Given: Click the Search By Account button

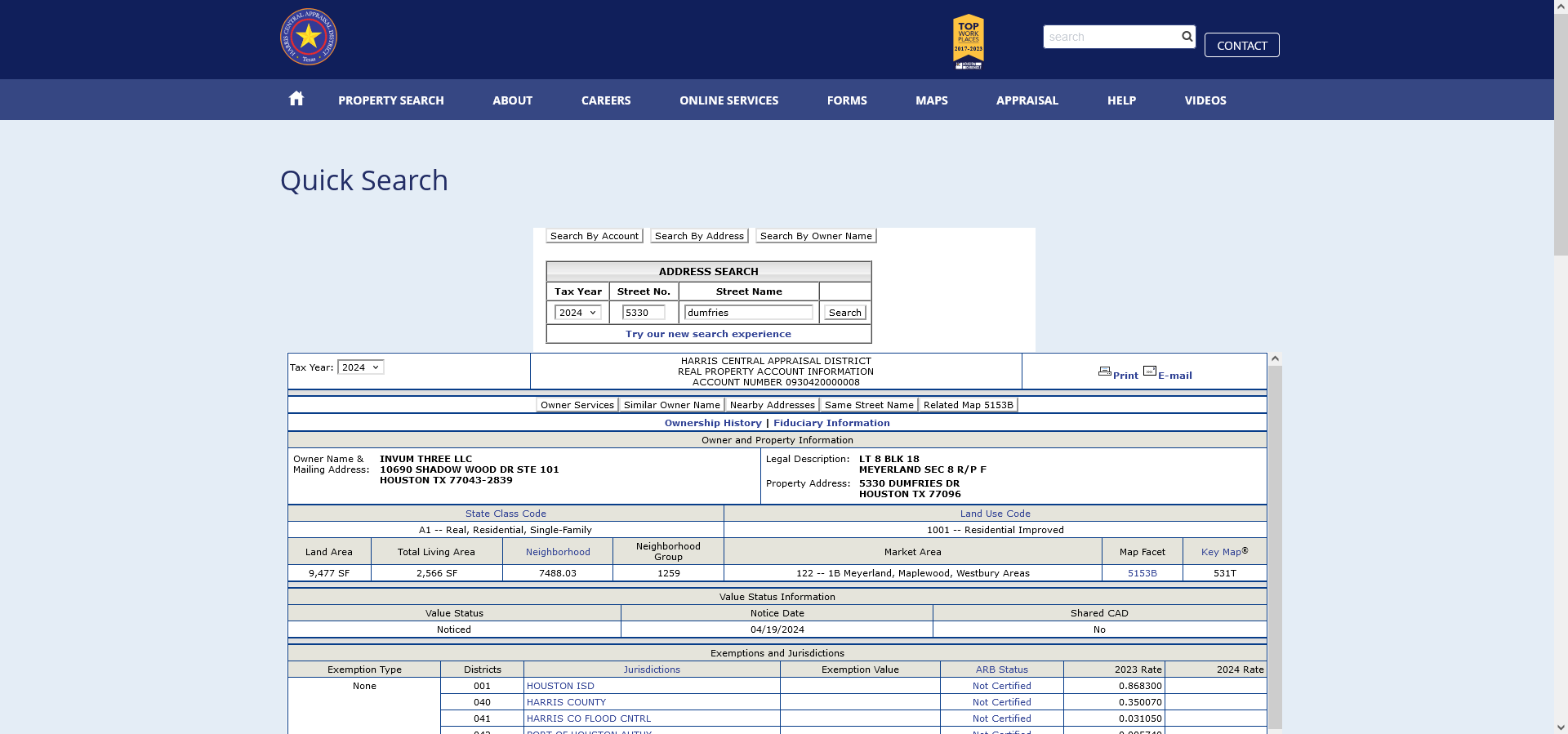Looking at the screenshot, I should (x=595, y=236).
